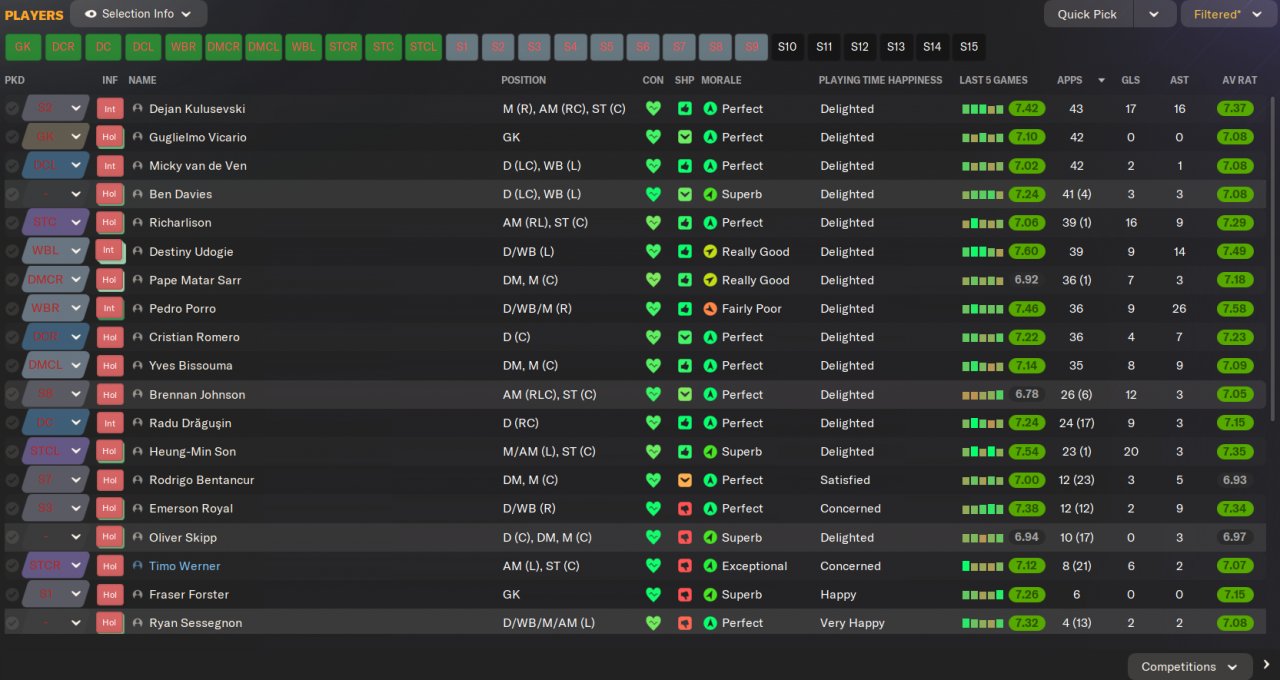Image resolution: width=1280 pixels, height=680 pixels.
Task: Click the orange sharpness icon for Rodrigo Bentancur
Action: 685,480
